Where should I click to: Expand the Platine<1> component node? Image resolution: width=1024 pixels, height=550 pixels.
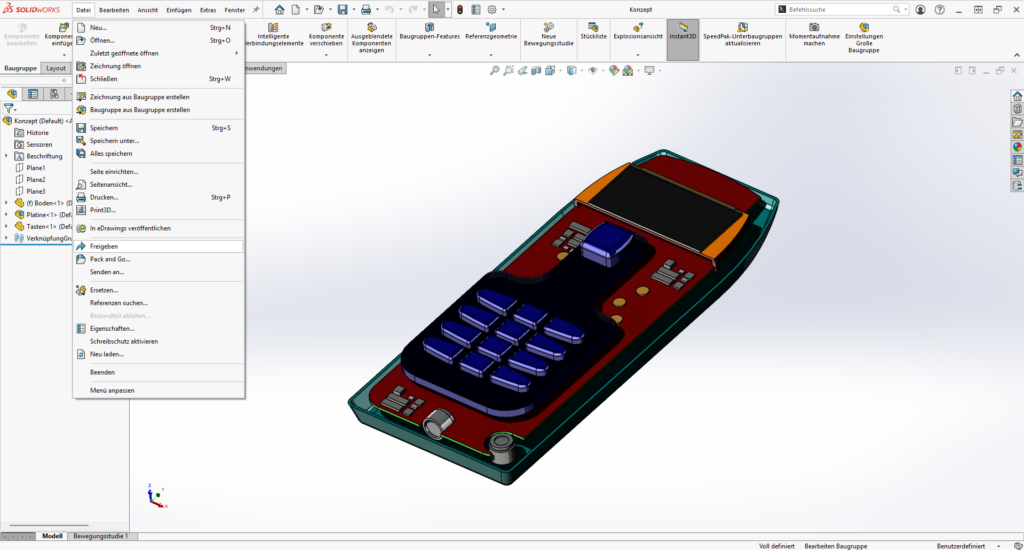(x=7, y=214)
